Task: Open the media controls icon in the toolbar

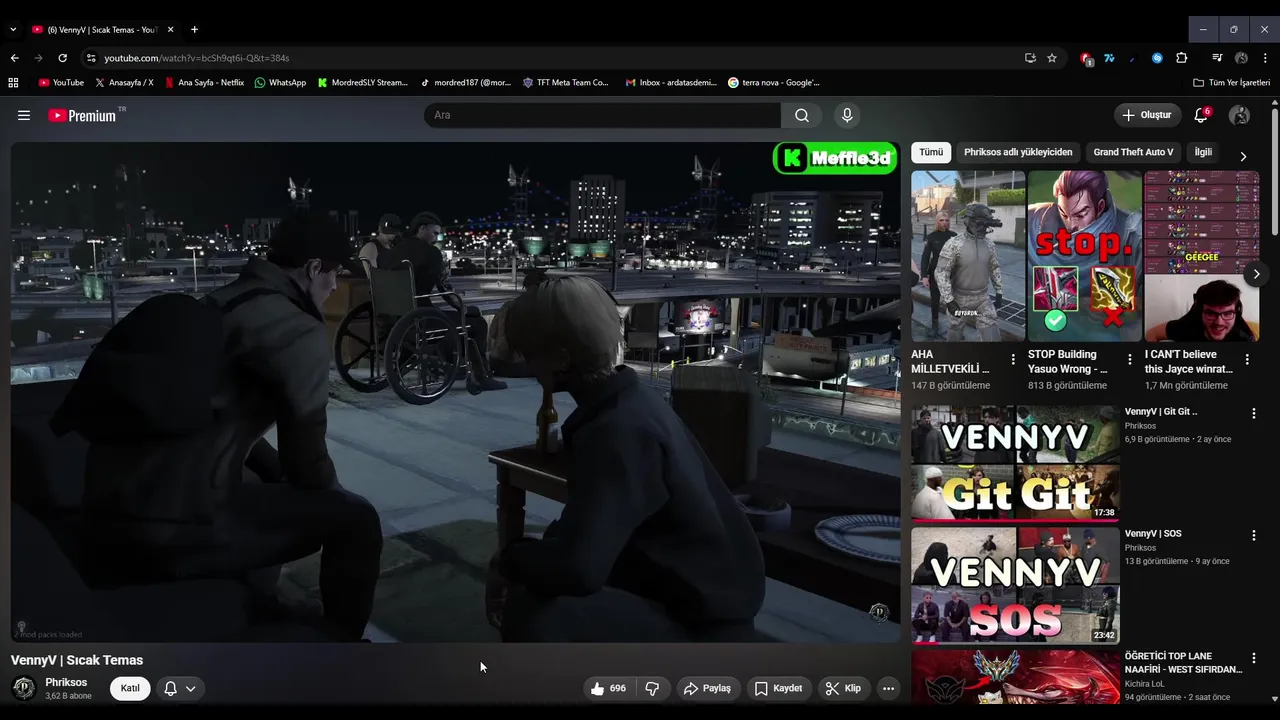Action: click(1217, 58)
